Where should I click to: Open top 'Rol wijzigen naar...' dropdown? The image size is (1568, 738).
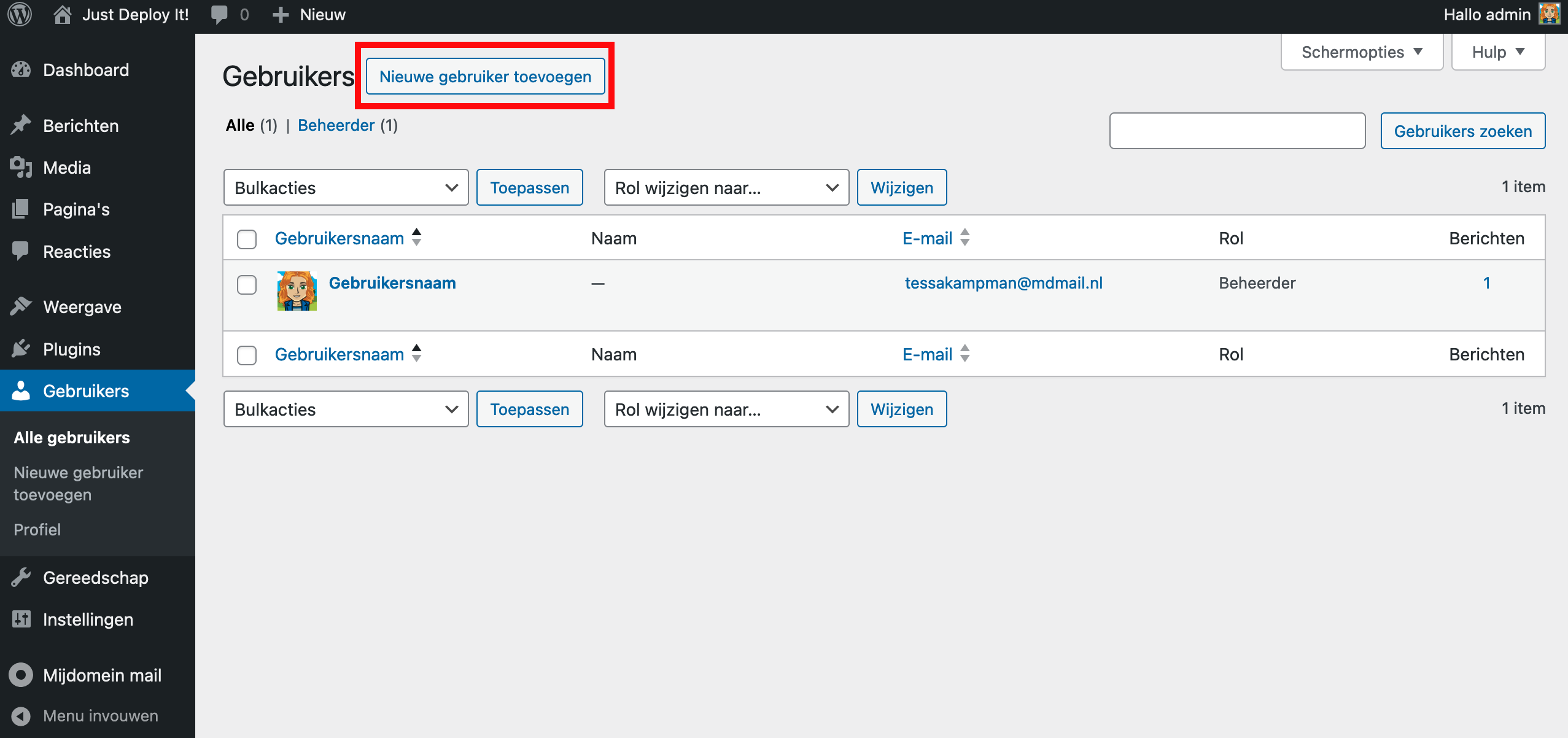click(726, 187)
